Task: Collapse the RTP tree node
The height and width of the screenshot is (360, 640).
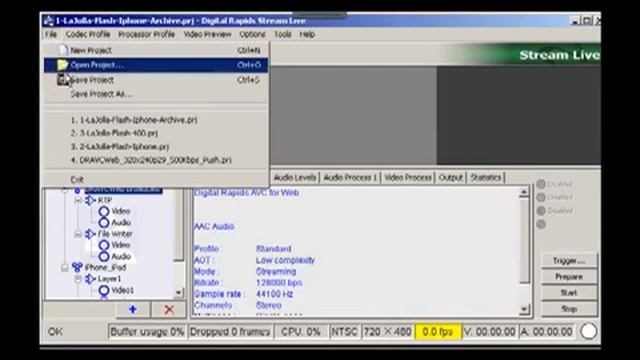Action: coord(78,200)
